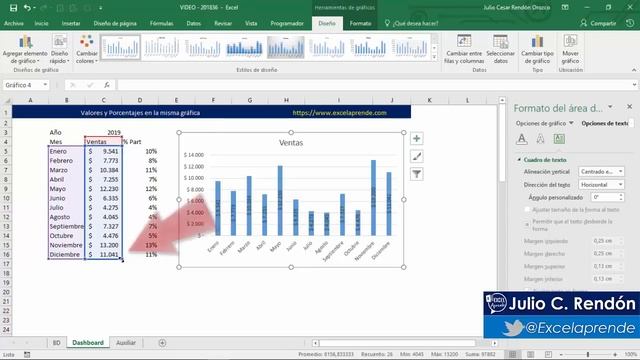Expand the chart styles gallery
This screenshot has width=640, height=360.
click(434, 58)
